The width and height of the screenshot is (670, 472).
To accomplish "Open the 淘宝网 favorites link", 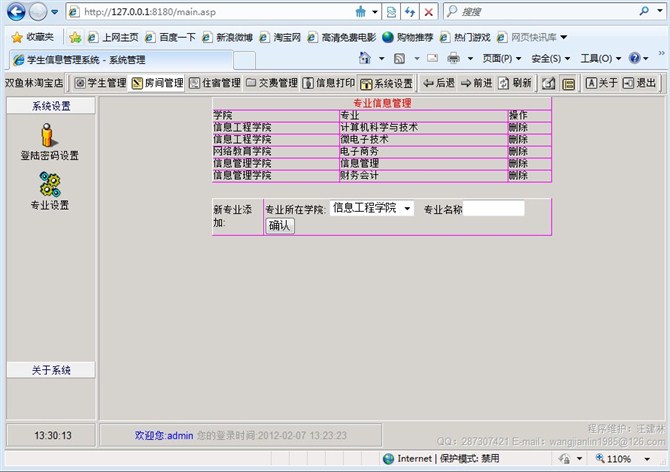I will (x=280, y=37).
